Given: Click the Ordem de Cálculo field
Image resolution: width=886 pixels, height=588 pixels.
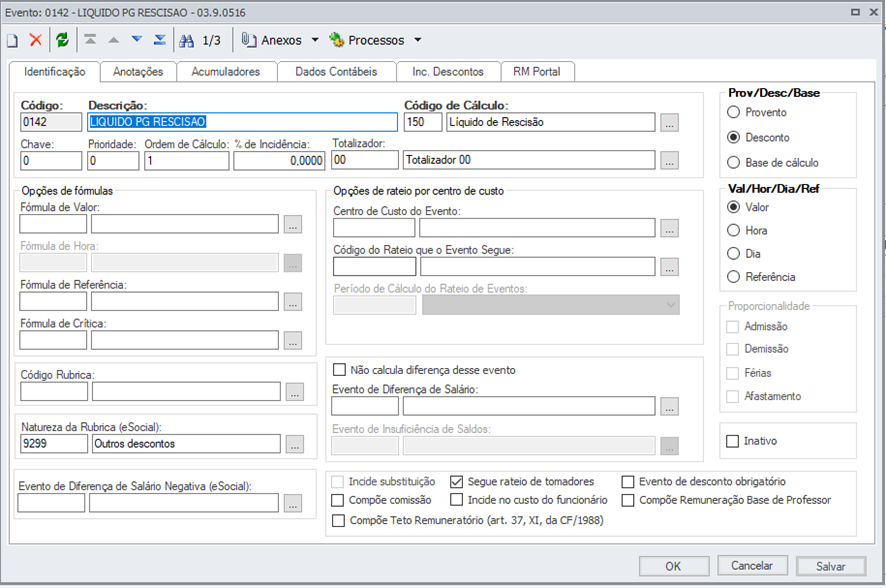Looking at the screenshot, I should point(186,160).
